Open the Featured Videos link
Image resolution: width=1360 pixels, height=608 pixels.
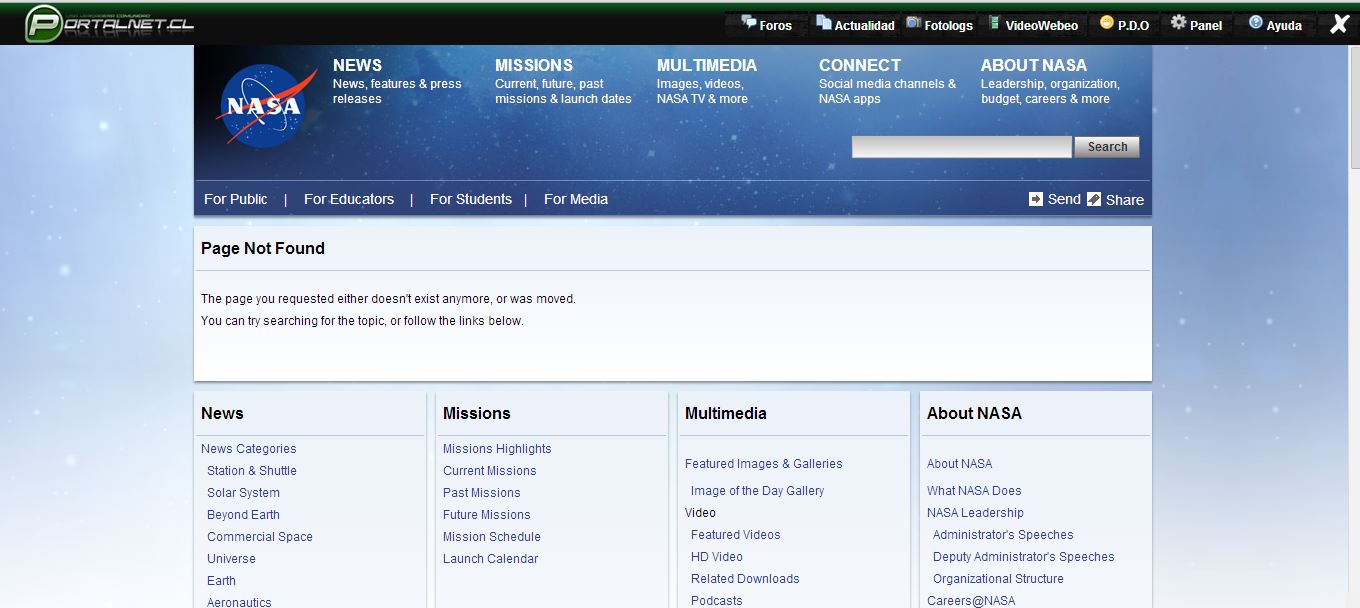point(736,535)
